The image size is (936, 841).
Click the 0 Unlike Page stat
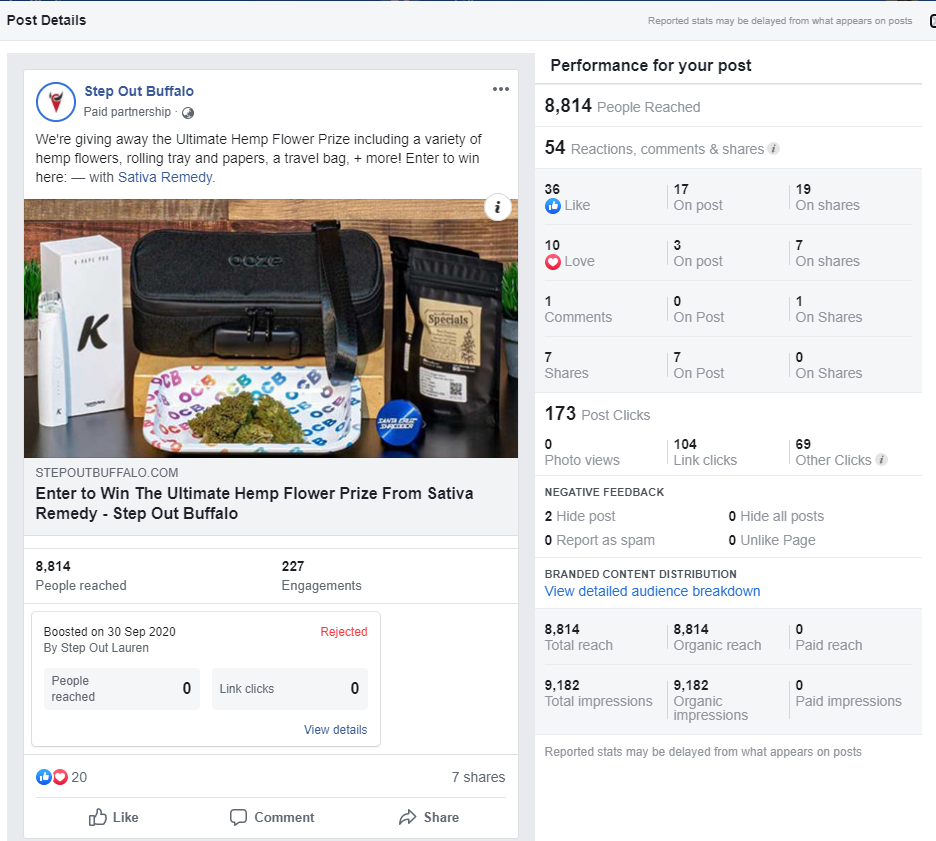point(772,540)
